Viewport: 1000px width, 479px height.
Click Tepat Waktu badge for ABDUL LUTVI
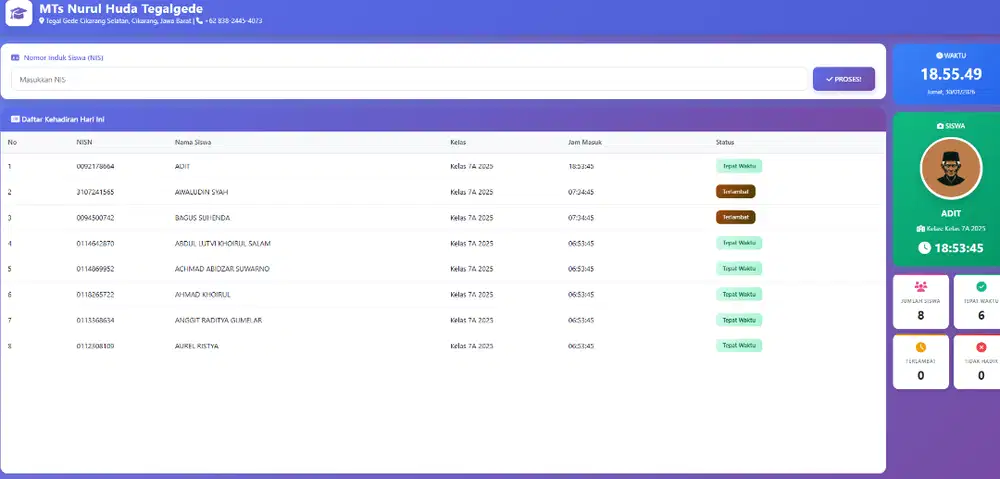[739, 243]
